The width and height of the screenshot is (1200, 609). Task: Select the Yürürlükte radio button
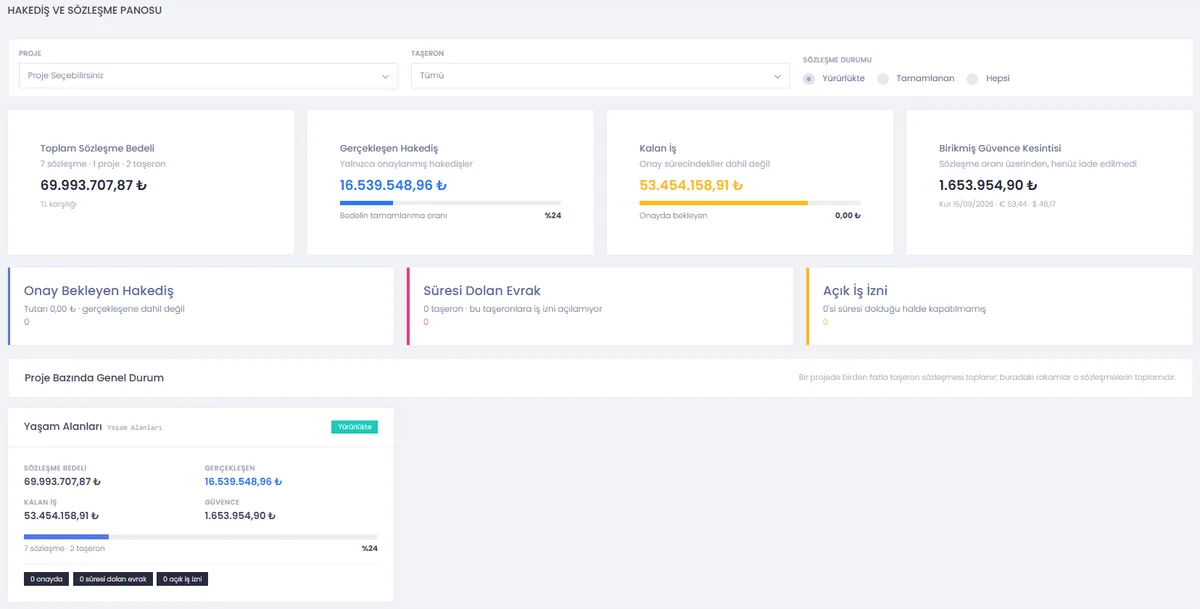pos(809,78)
